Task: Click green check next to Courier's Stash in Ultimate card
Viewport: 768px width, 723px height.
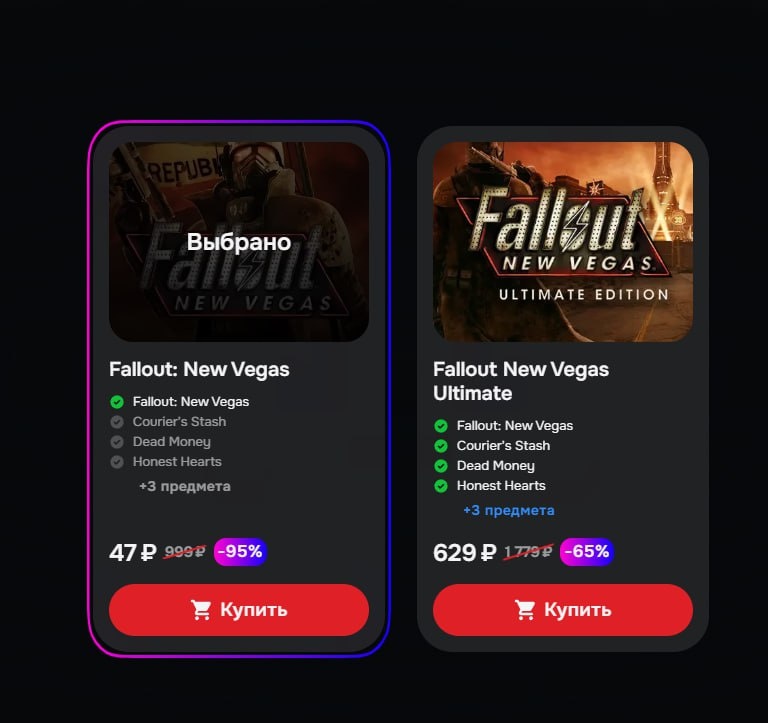Action: [x=441, y=446]
